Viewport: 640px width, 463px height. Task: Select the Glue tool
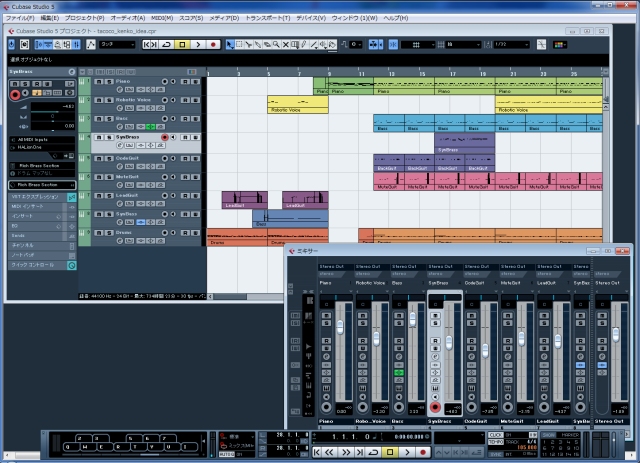[258, 45]
